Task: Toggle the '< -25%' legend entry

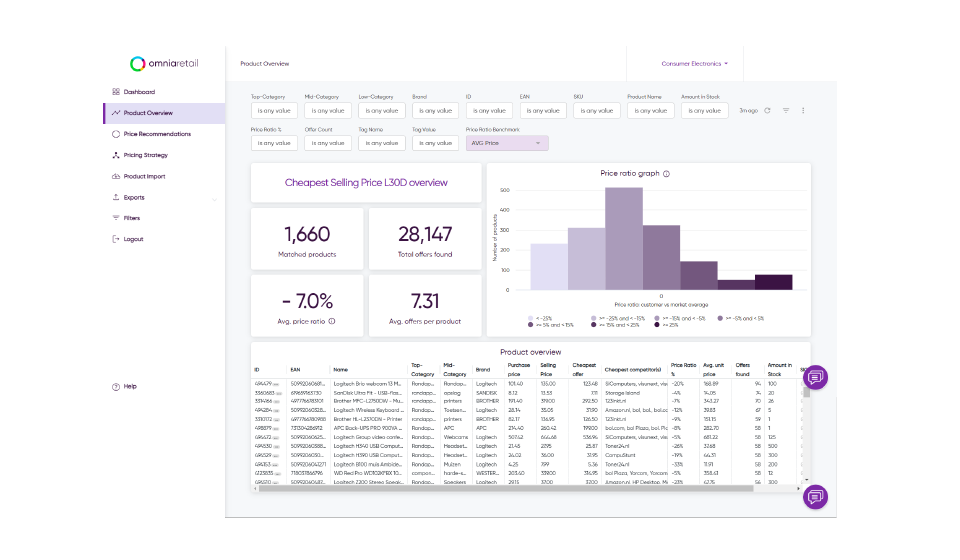Action: point(540,318)
